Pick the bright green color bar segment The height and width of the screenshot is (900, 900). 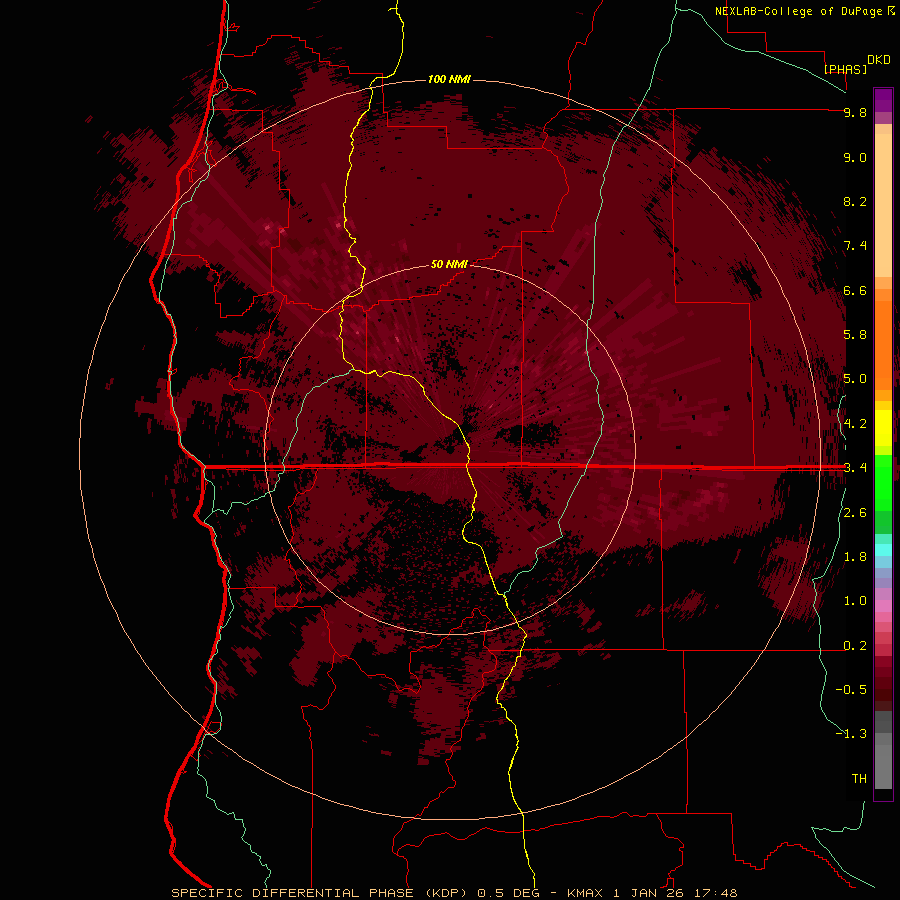click(883, 483)
